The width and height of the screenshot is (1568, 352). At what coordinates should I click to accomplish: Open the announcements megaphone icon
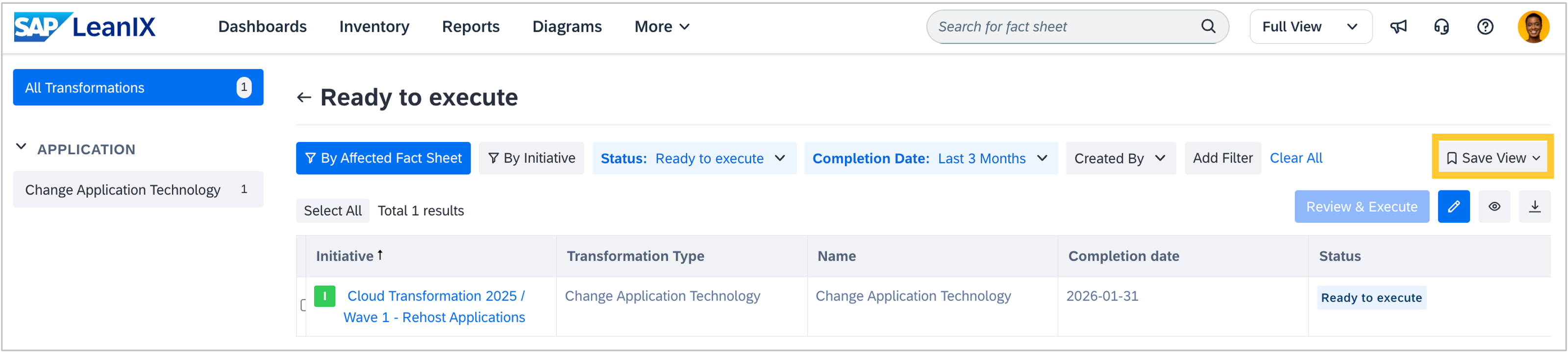[x=1398, y=27]
